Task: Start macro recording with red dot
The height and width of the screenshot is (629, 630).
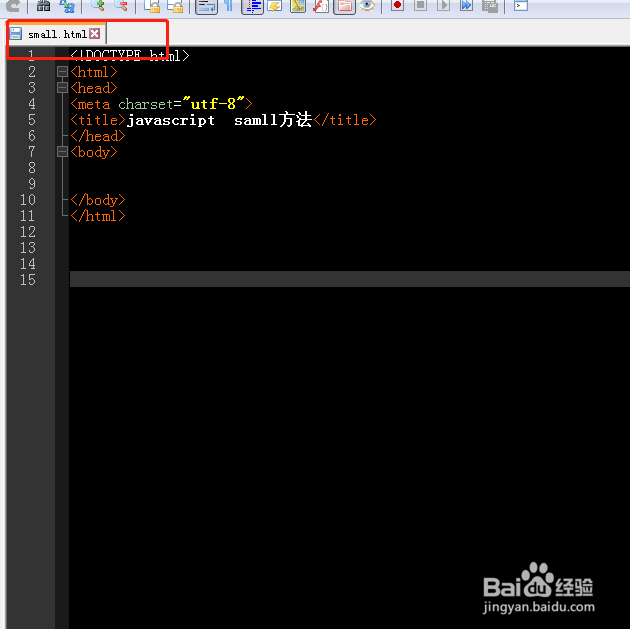Action: click(397, 5)
